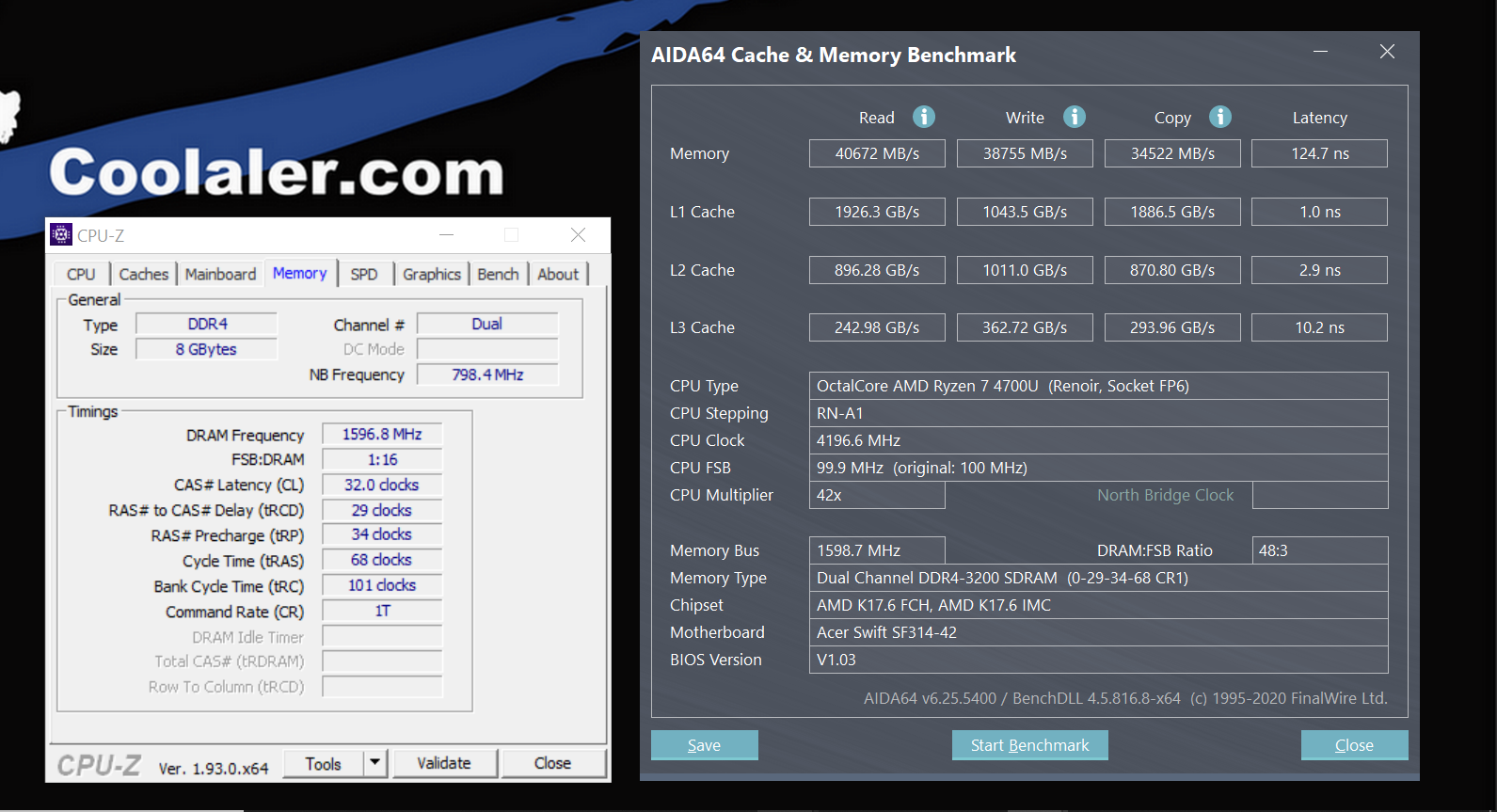Click Save in AIDA64 benchmark window

point(704,745)
